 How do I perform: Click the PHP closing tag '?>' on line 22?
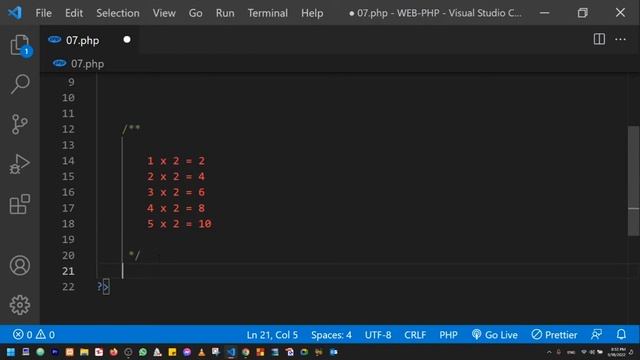pyautogui.click(x=103, y=287)
